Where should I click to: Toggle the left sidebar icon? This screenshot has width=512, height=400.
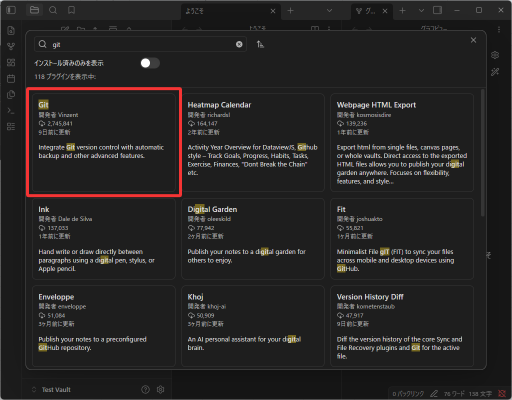pyautogui.click(x=11, y=10)
